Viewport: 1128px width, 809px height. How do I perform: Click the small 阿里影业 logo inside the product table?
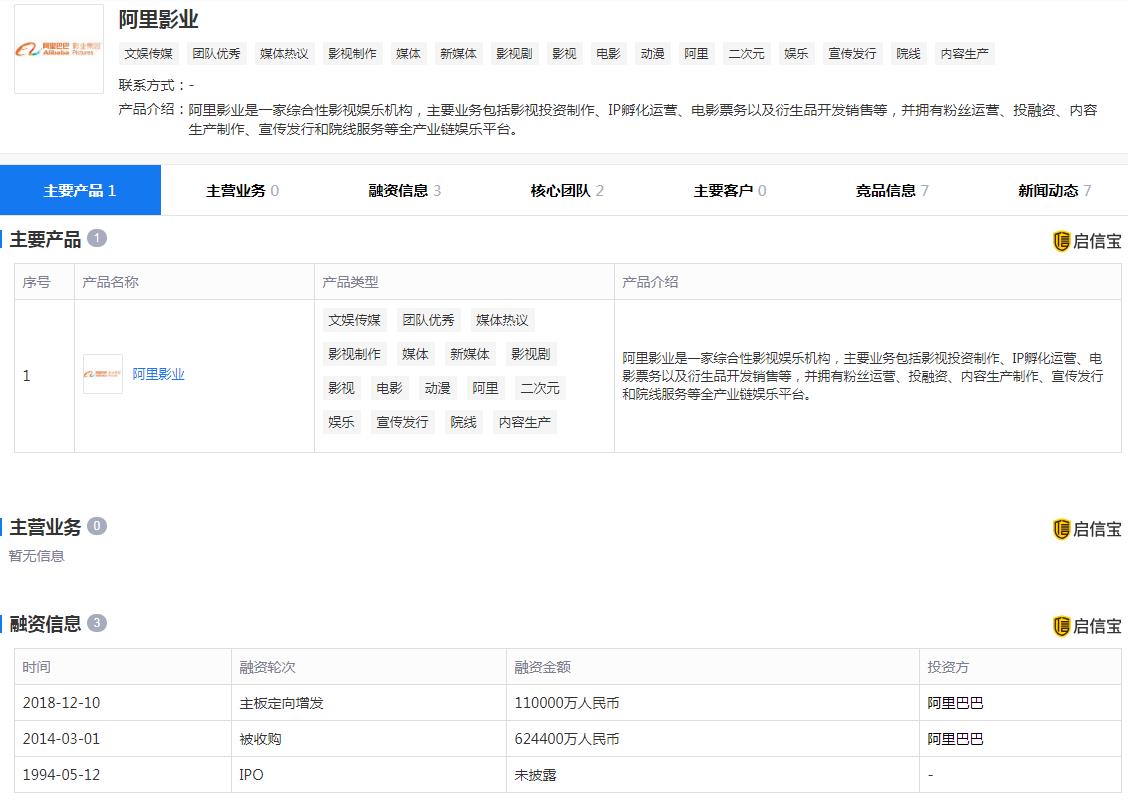click(x=102, y=374)
